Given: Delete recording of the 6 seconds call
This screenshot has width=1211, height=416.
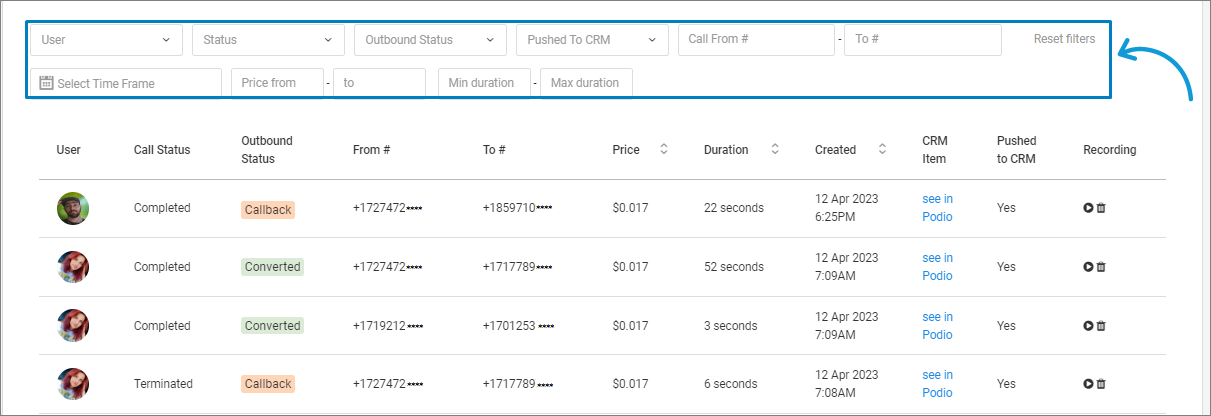Looking at the screenshot, I should pyautogui.click(x=1101, y=384).
